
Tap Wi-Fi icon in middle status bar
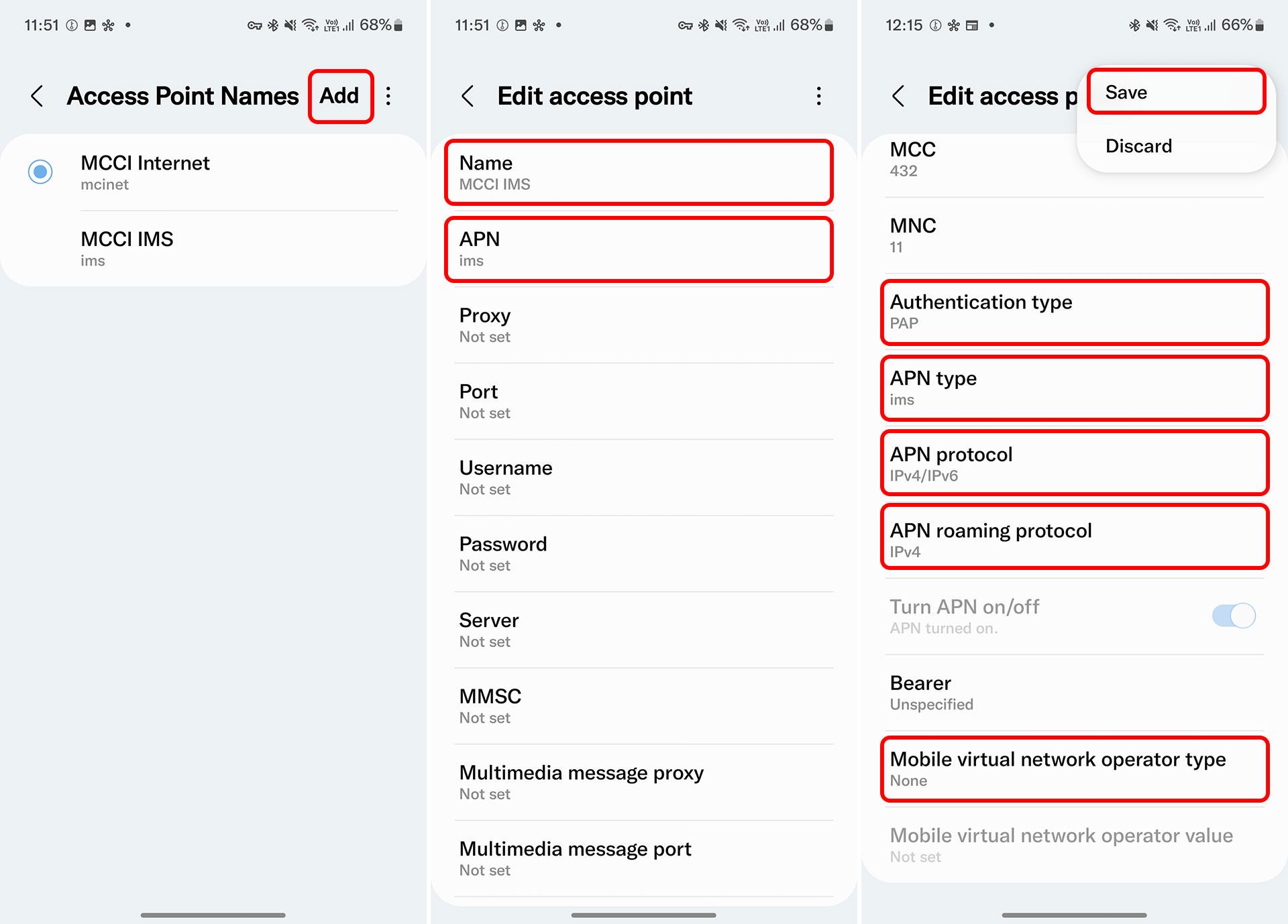[741, 25]
